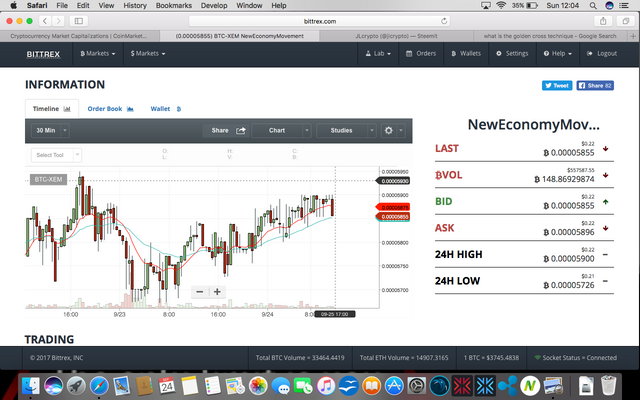Click the BVOL value 148.86929874
Image resolution: width=640 pixels, height=400 pixels.
pyautogui.click(x=564, y=179)
